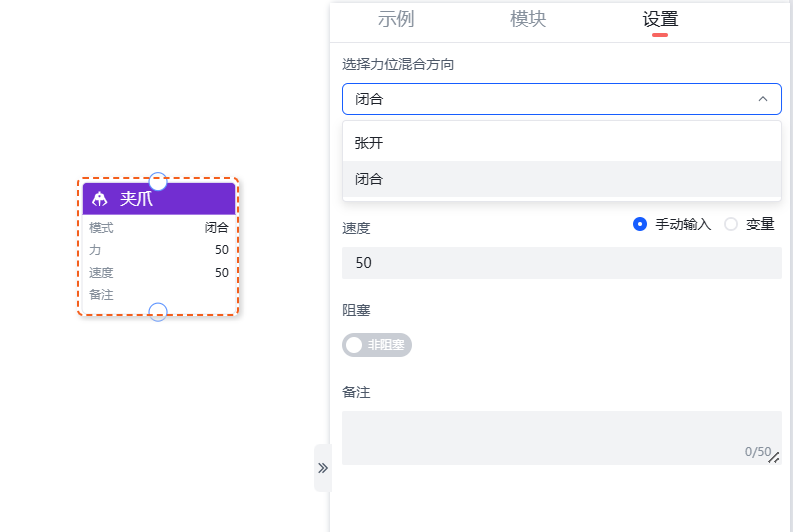Click the 阻塞 label
The width and height of the screenshot is (793, 532).
356,310
